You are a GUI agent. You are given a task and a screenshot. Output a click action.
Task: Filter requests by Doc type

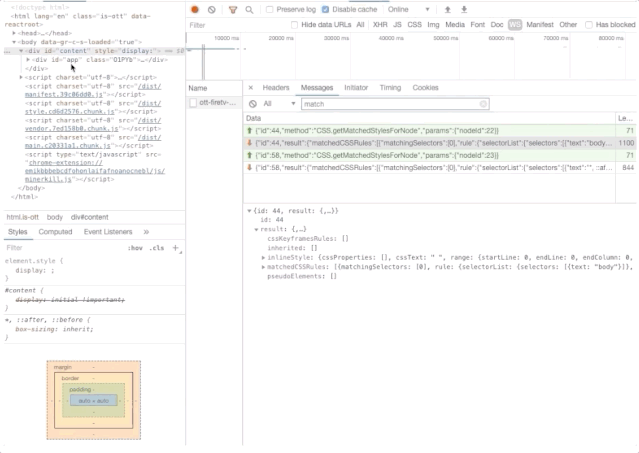[x=497, y=25]
